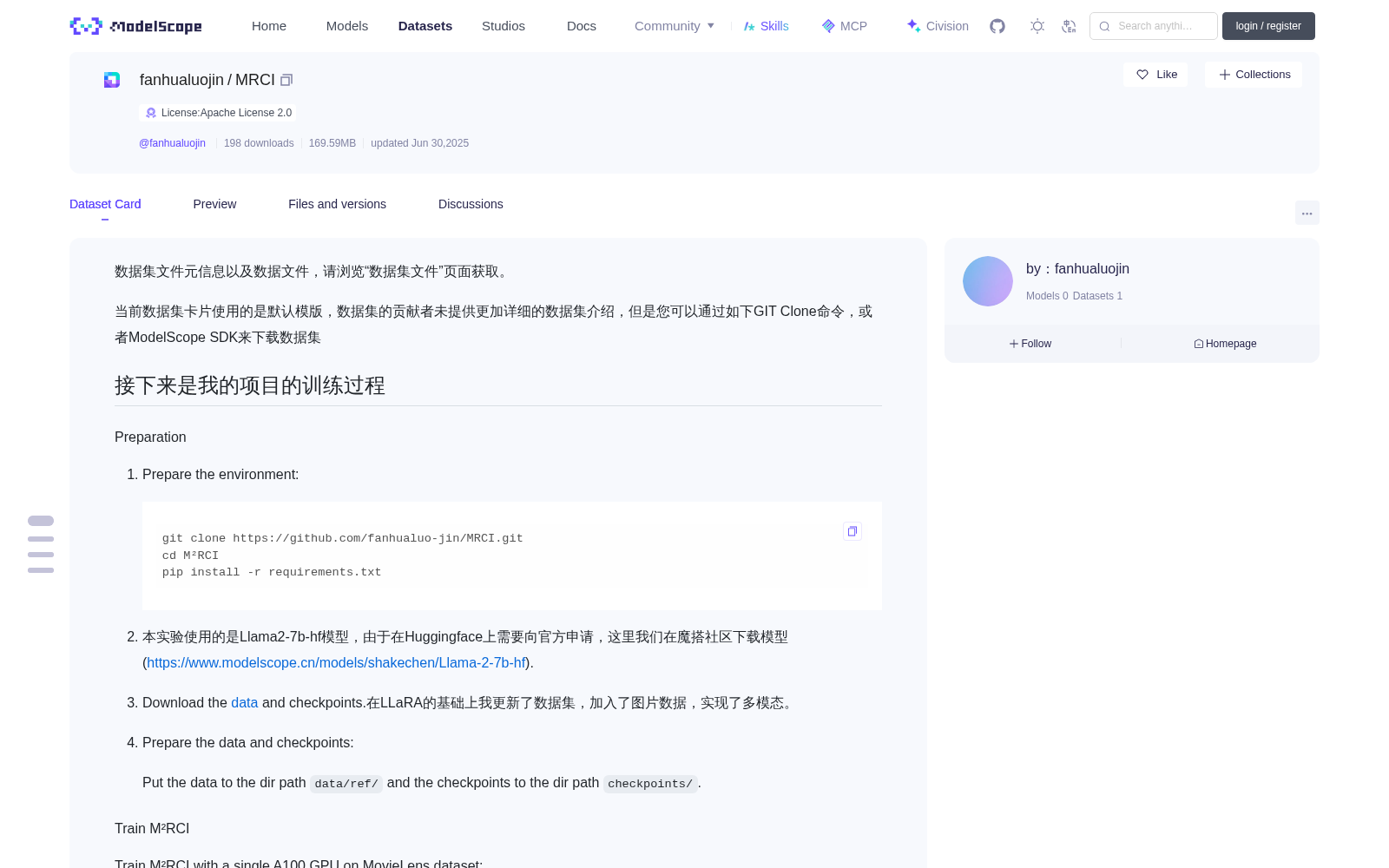Click the ModelScope logo
This screenshot has height=868, width=1389.
pos(135,26)
